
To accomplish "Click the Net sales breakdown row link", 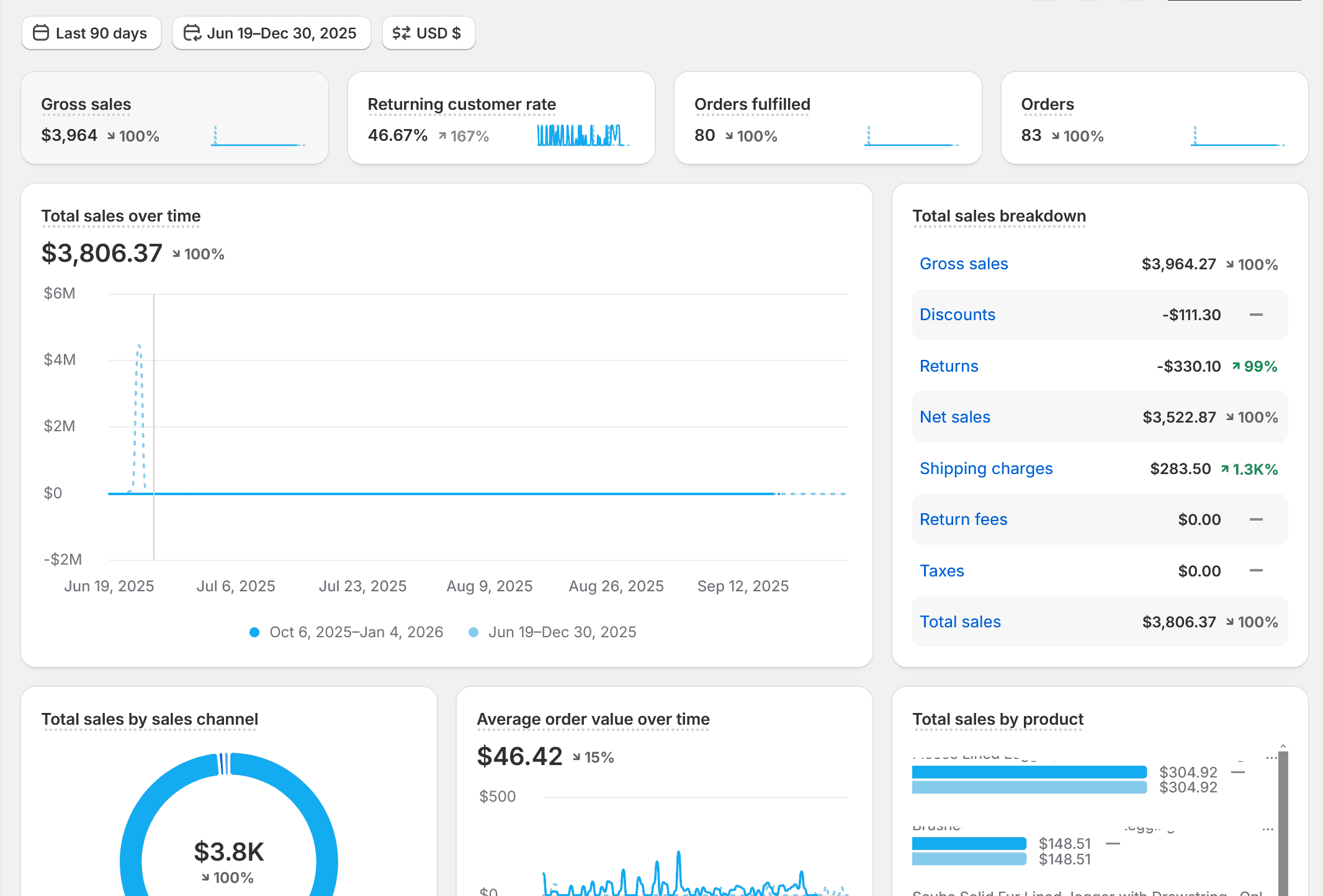I will [954, 417].
